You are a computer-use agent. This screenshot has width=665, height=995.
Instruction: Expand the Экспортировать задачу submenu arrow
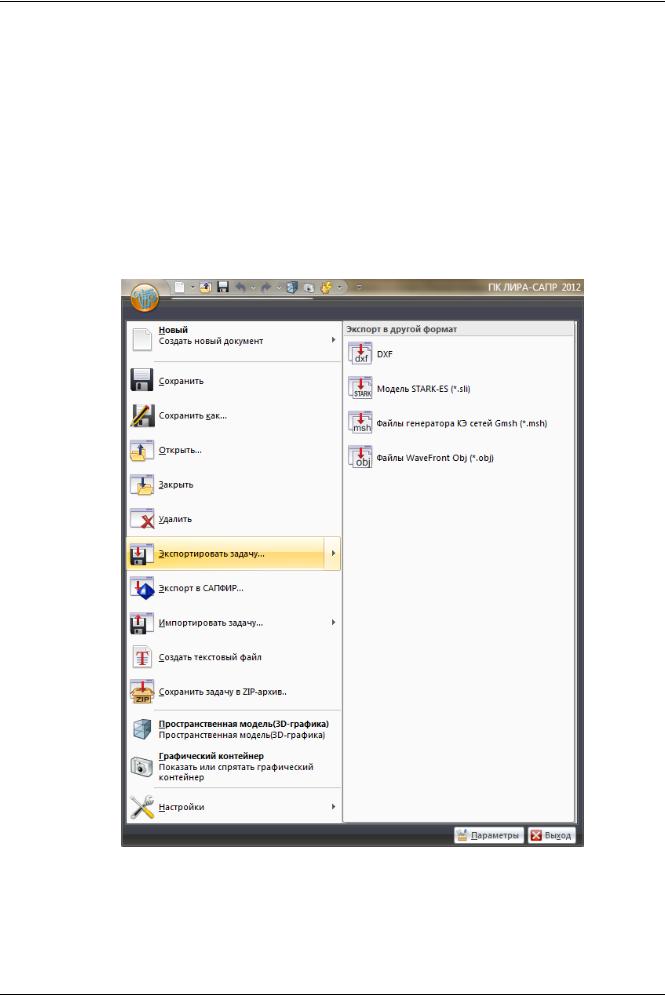(332, 553)
